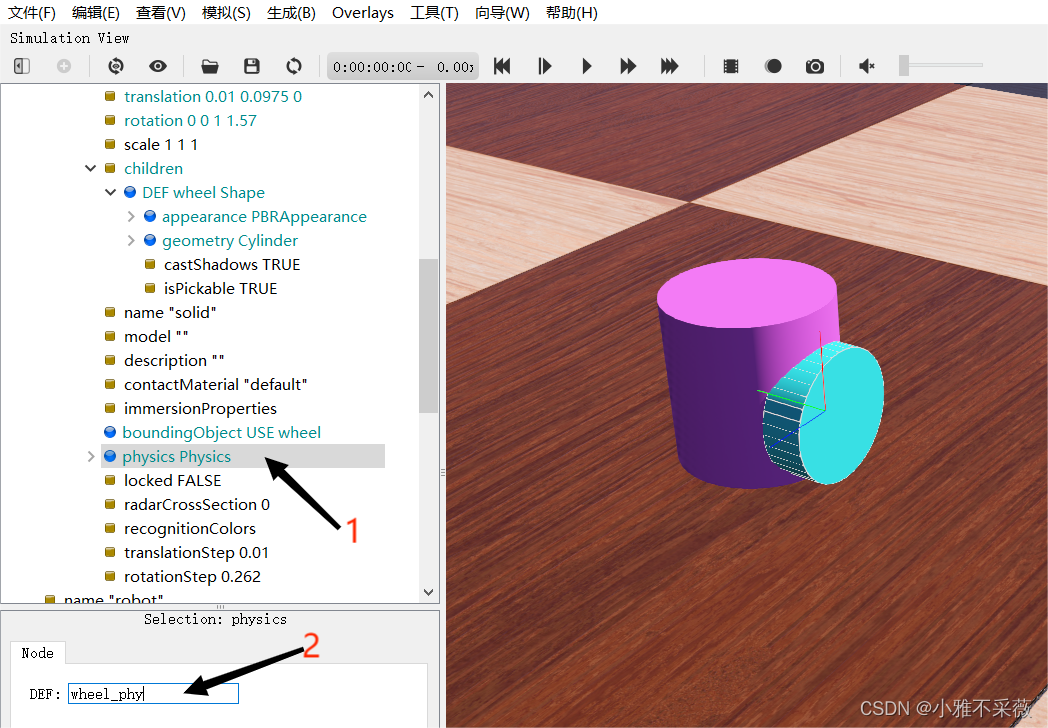Click the DEF name input field
This screenshot has height=728, width=1048.
click(153, 694)
